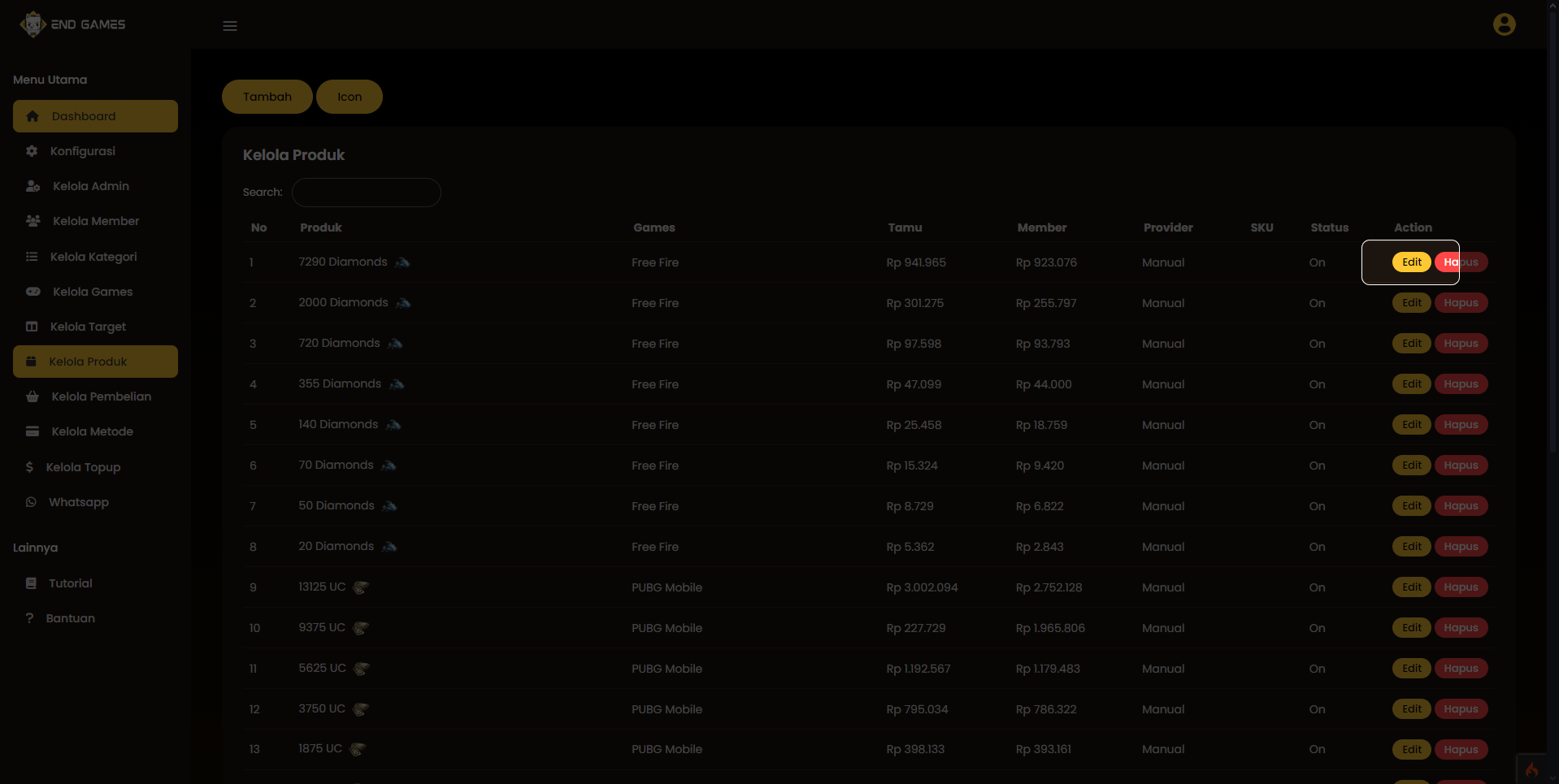
Task: Click the Tutorial book icon
Action: pyautogui.click(x=31, y=583)
